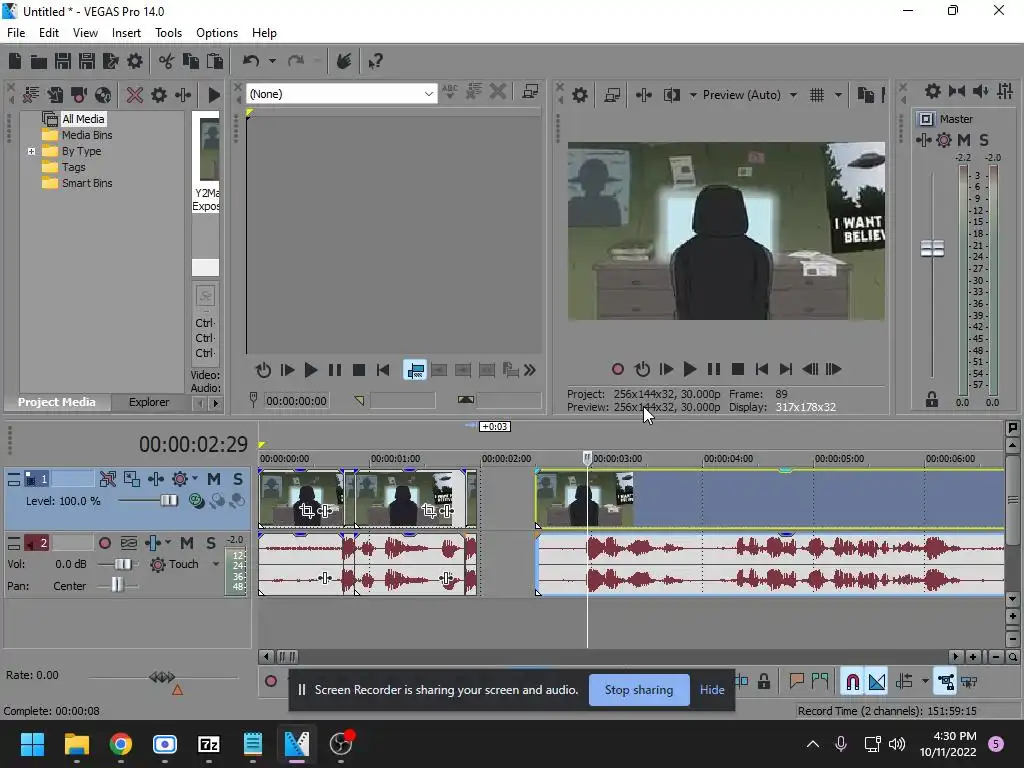The width and height of the screenshot is (1024, 768).
Task: Switch to the Project Media tab
Action: 57,402
